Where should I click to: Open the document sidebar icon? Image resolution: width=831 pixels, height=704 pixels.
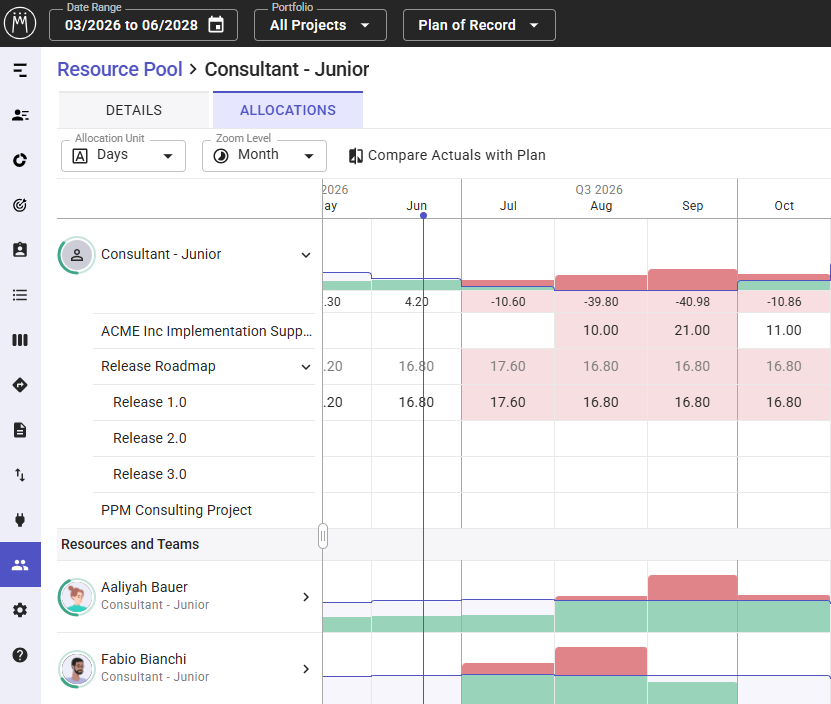[20, 430]
